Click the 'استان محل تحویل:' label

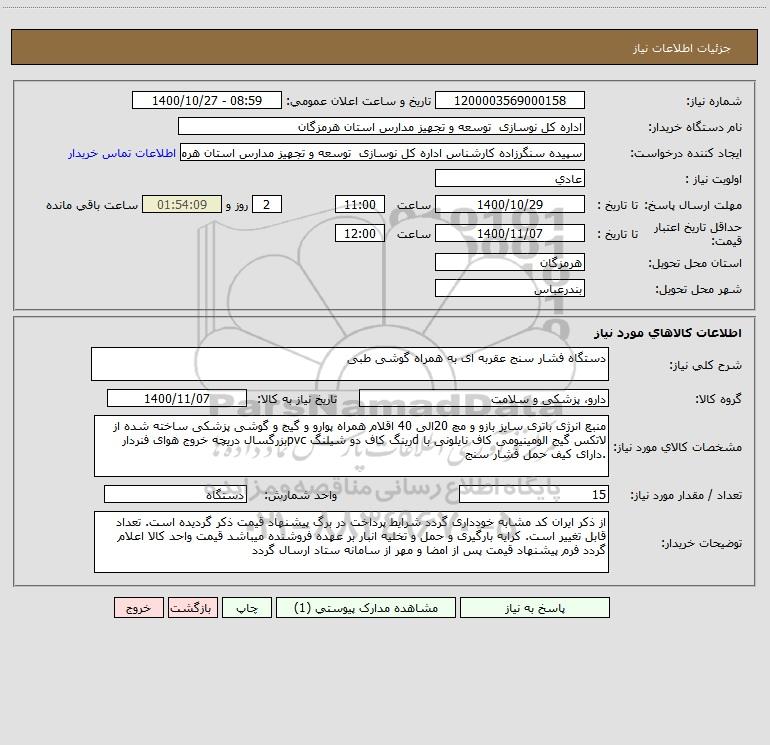coord(695,263)
